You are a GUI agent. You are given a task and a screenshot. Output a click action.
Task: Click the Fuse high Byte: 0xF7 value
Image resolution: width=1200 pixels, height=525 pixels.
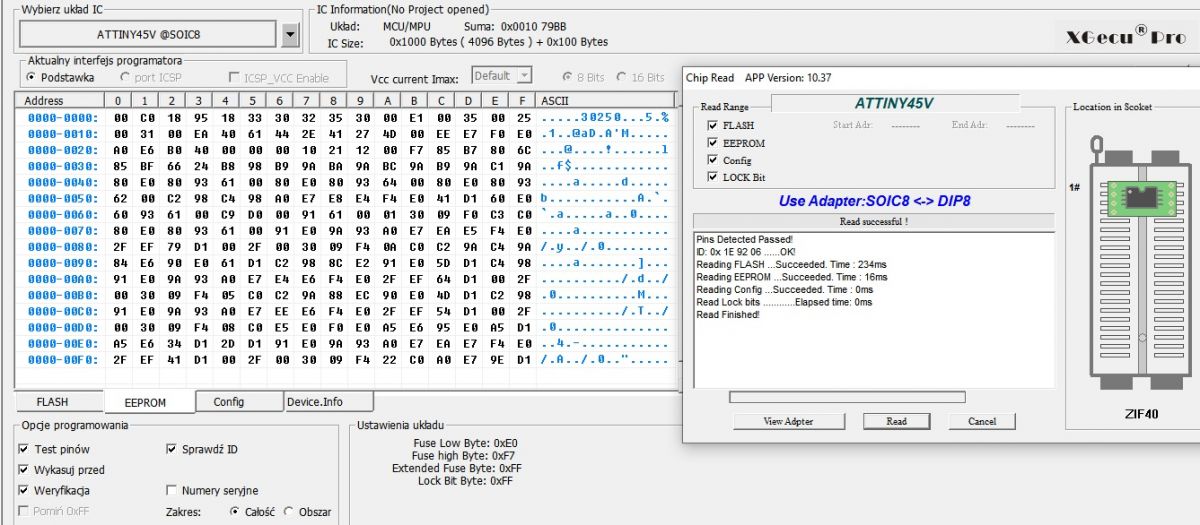(464, 455)
